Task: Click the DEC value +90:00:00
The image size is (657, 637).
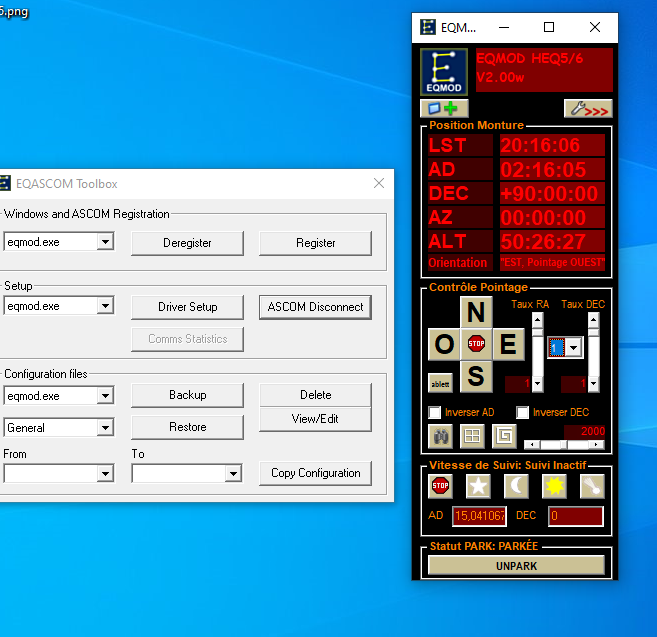Action: pos(552,193)
